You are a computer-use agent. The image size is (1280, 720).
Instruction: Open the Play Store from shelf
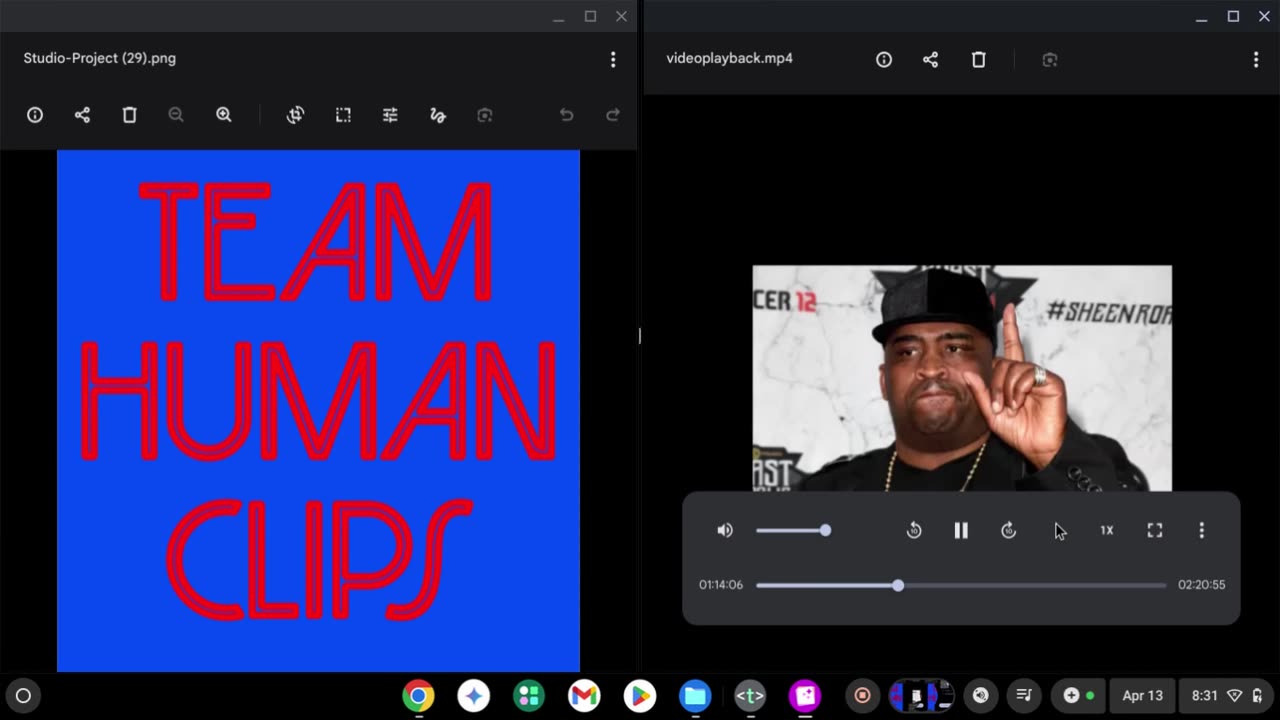point(640,696)
